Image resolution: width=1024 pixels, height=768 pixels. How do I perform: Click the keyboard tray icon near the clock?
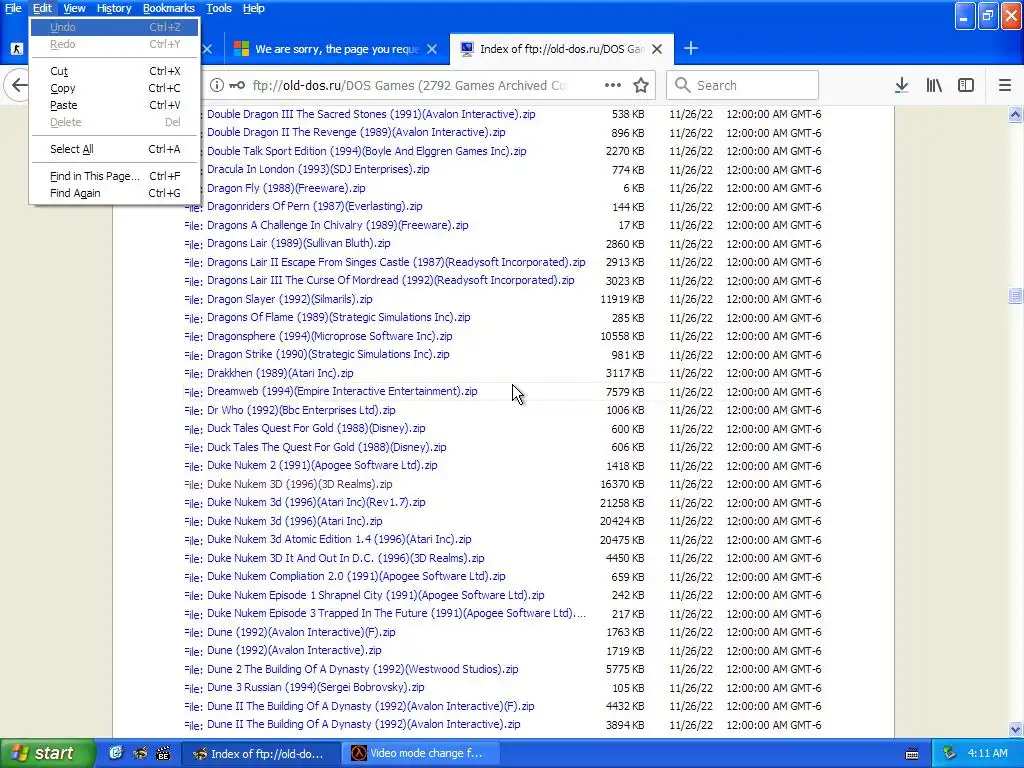tap(912, 754)
